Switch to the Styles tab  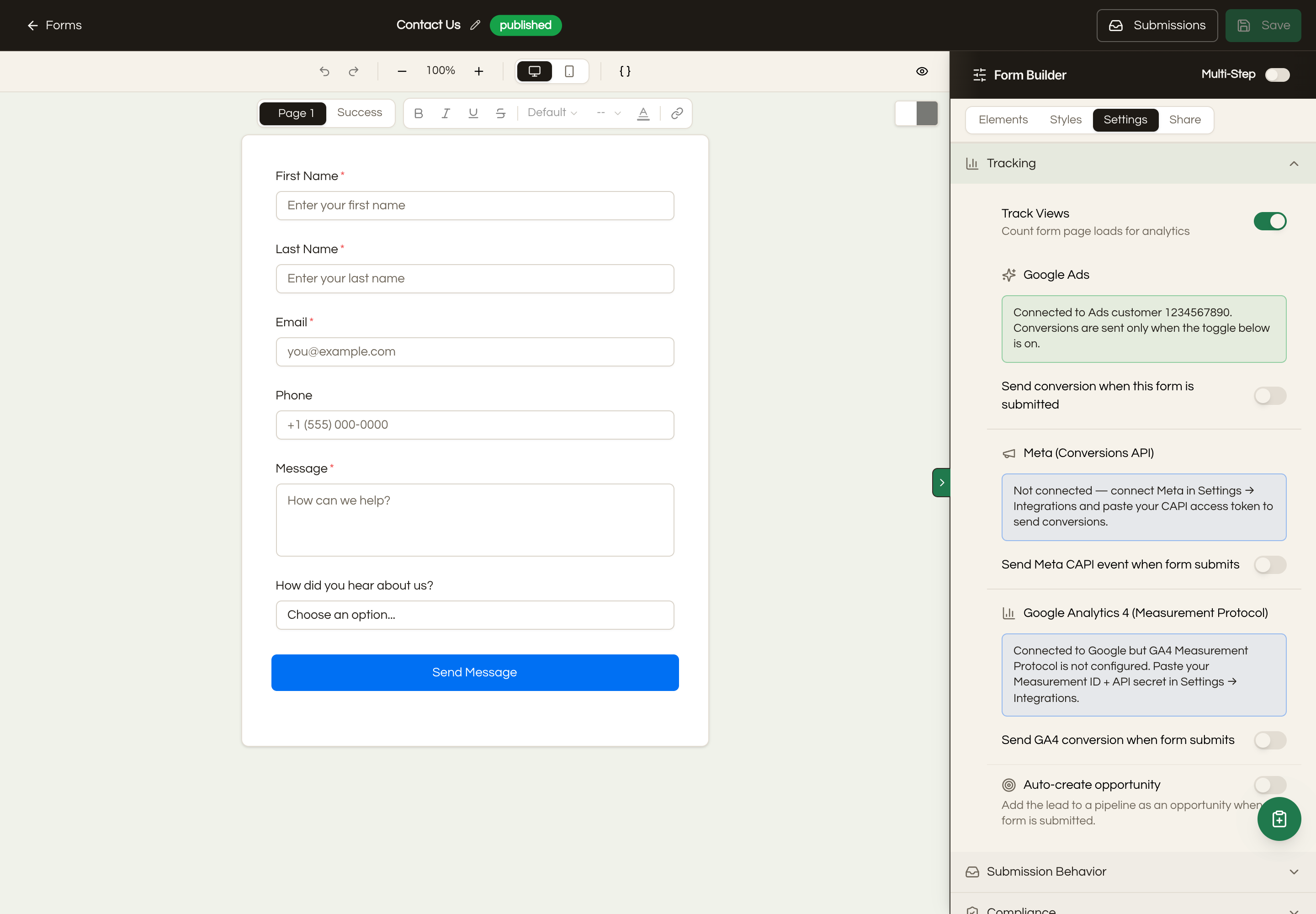click(x=1065, y=120)
